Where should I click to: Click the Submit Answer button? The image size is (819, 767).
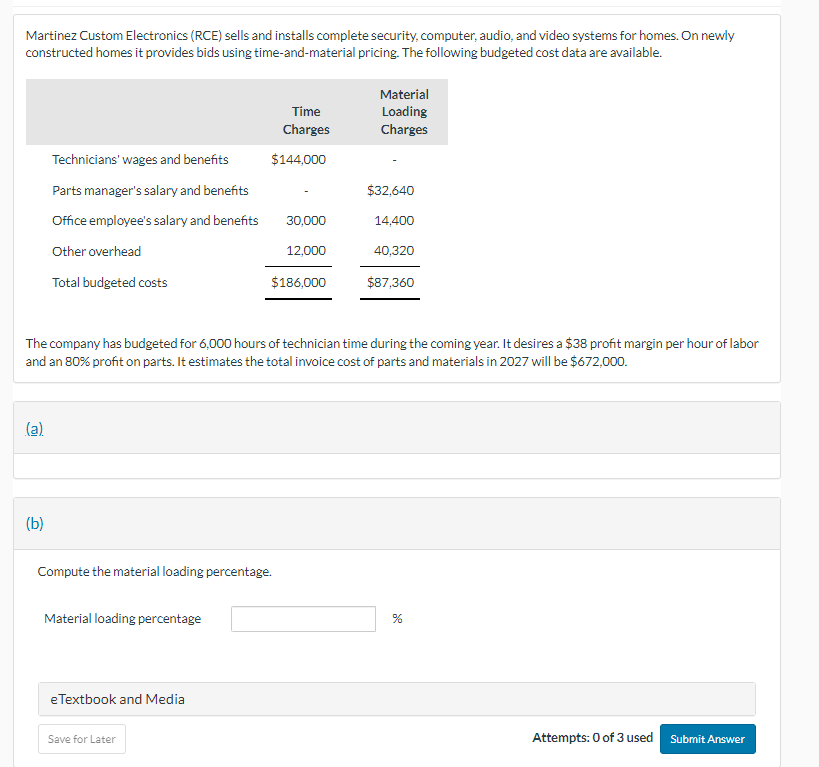(x=707, y=739)
